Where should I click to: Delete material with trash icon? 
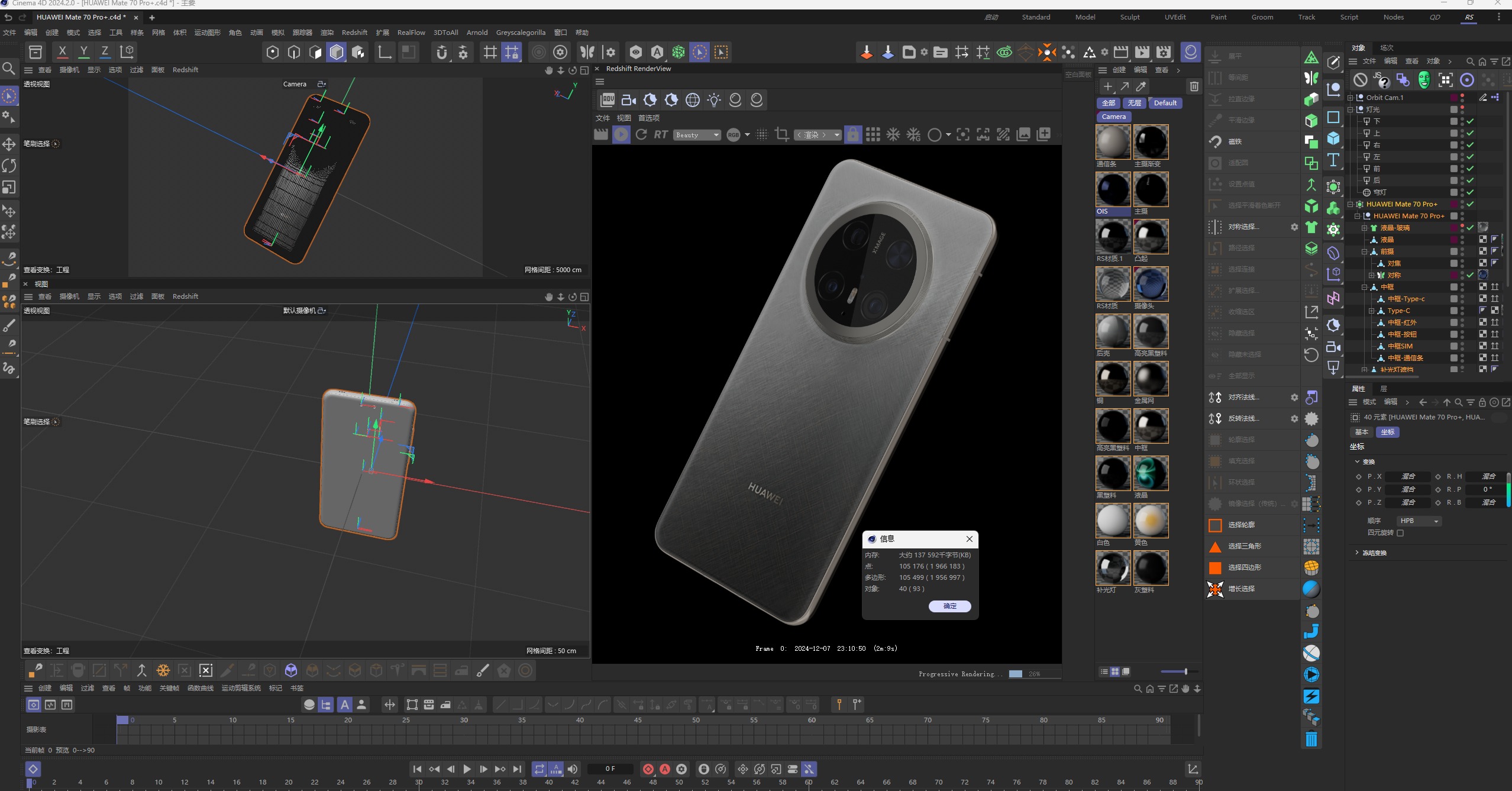coord(1194,87)
